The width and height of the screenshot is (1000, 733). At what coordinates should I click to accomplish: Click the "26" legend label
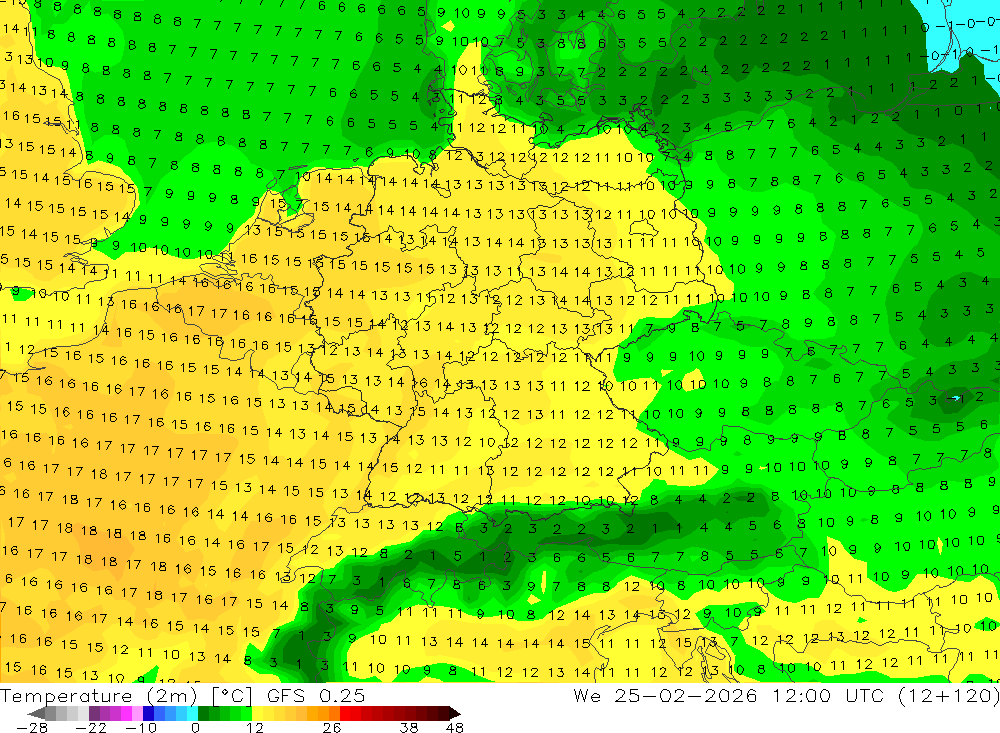coord(332,727)
